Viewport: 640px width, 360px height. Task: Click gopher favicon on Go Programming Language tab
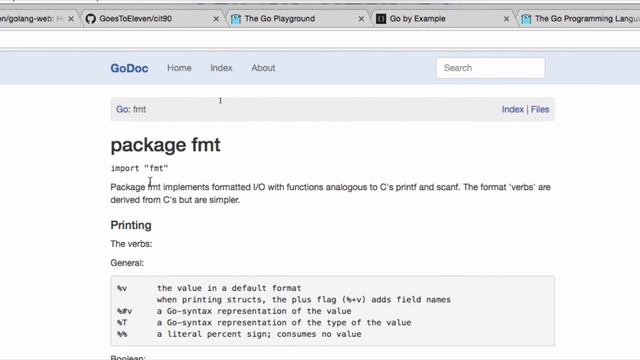click(x=526, y=19)
